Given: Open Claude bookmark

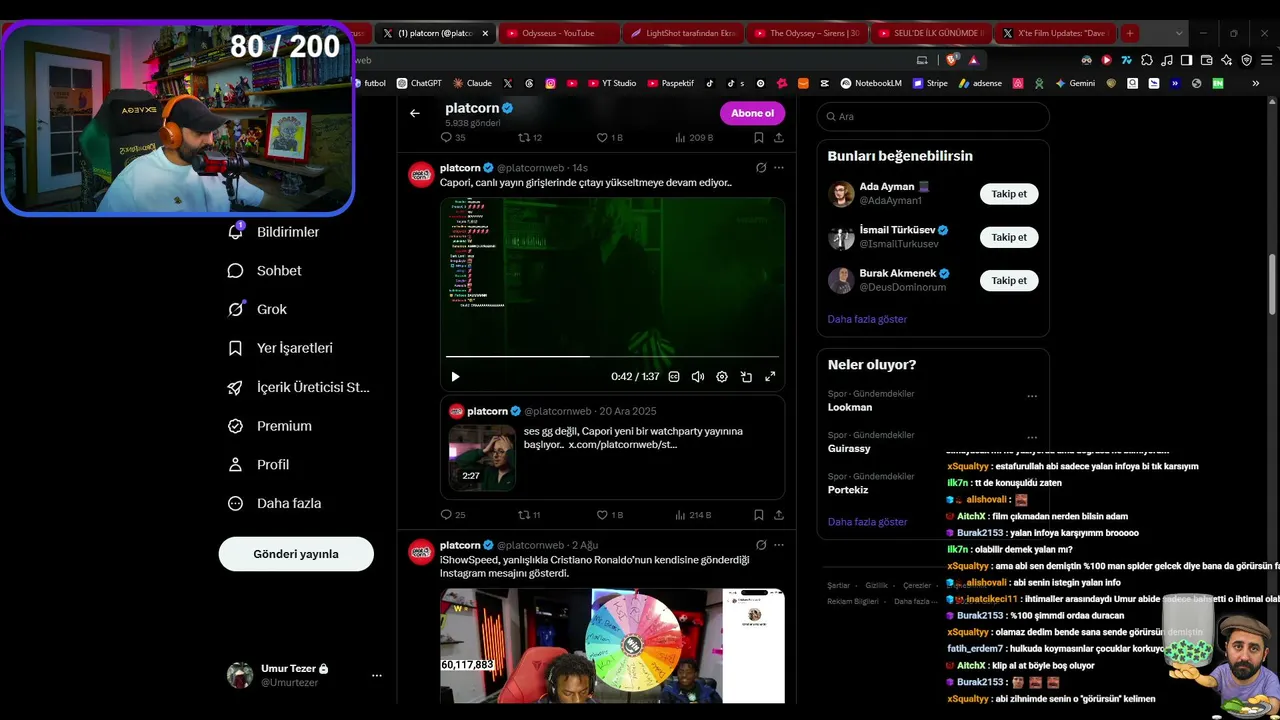Looking at the screenshot, I should (x=472, y=83).
